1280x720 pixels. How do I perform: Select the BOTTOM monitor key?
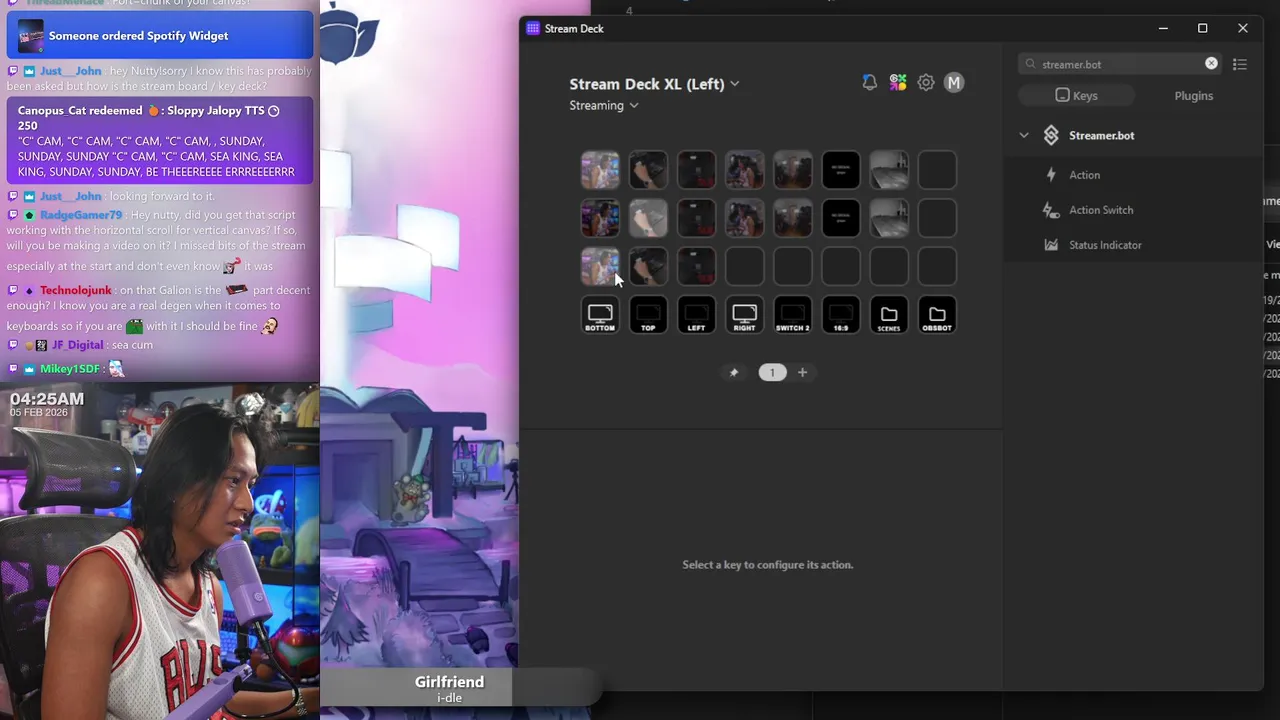tap(600, 315)
